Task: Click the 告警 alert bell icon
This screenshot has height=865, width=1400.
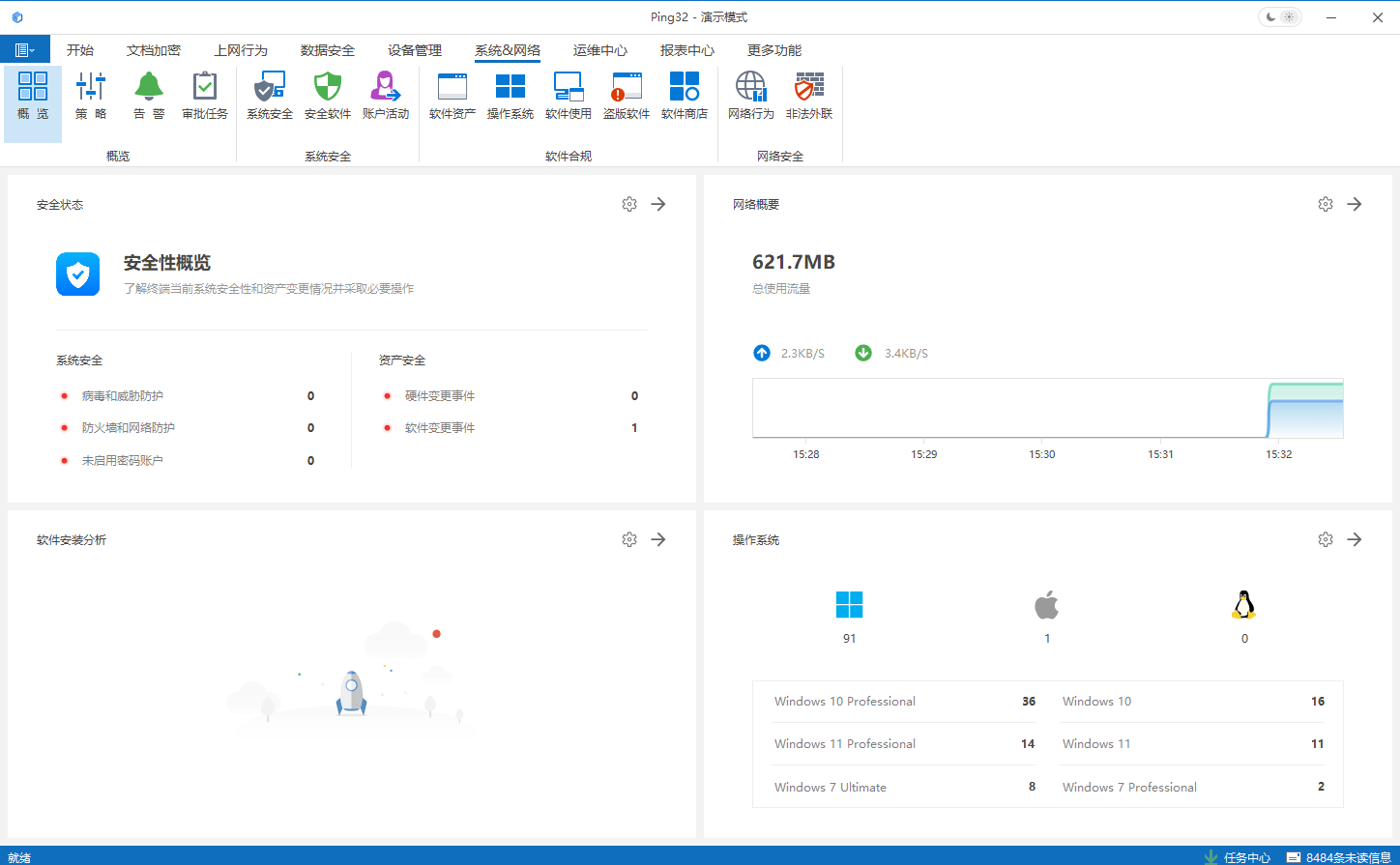Action: pyautogui.click(x=149, y=96)
